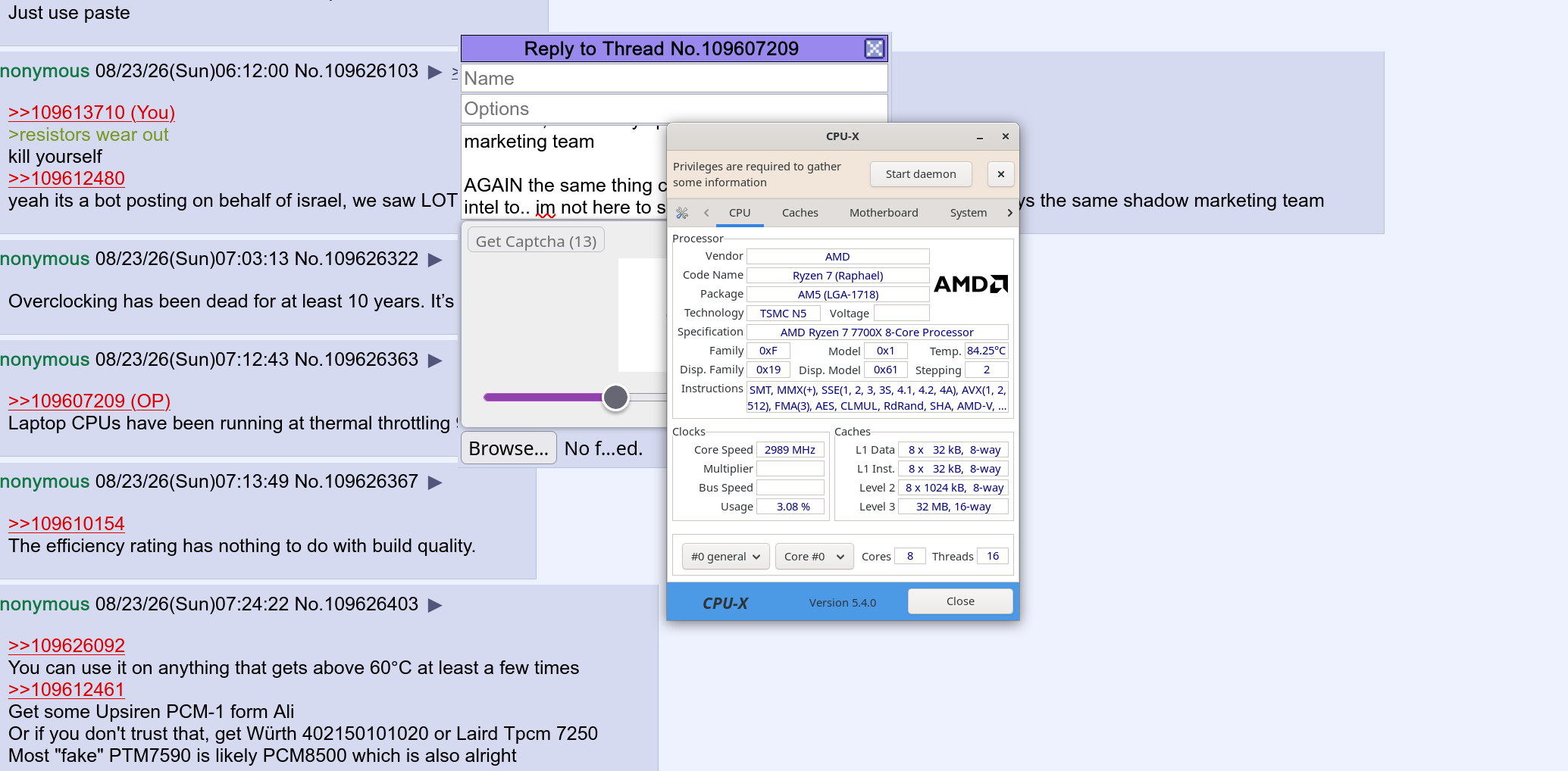Viewport: 1568px width, 771px height.
Task: Expand the Core #0 dropdown
Action: tap(814, 557)
